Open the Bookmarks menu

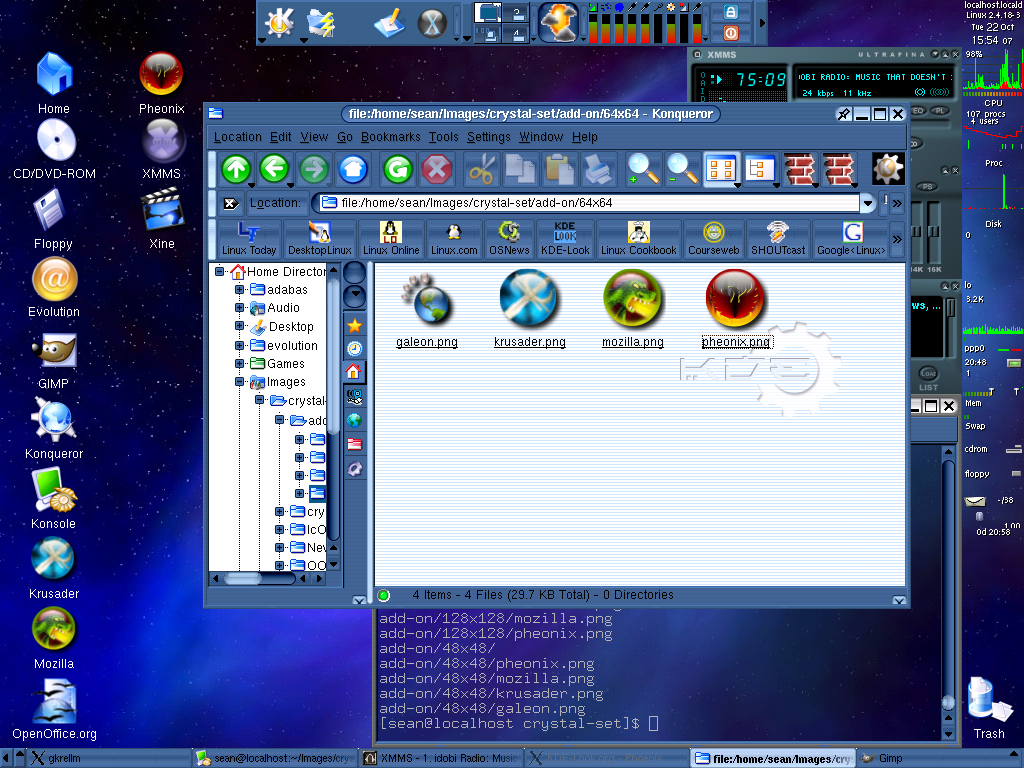pyautogui.click(x=391, y=137)
